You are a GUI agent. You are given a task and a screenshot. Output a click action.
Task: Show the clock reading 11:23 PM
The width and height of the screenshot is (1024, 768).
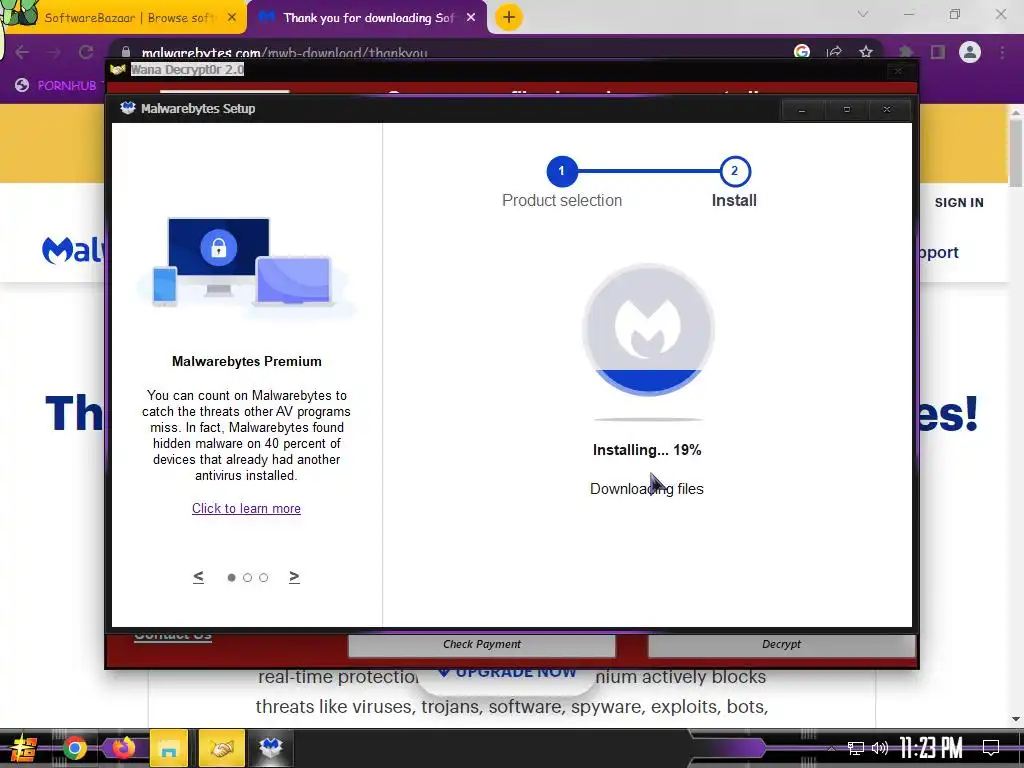931,748
